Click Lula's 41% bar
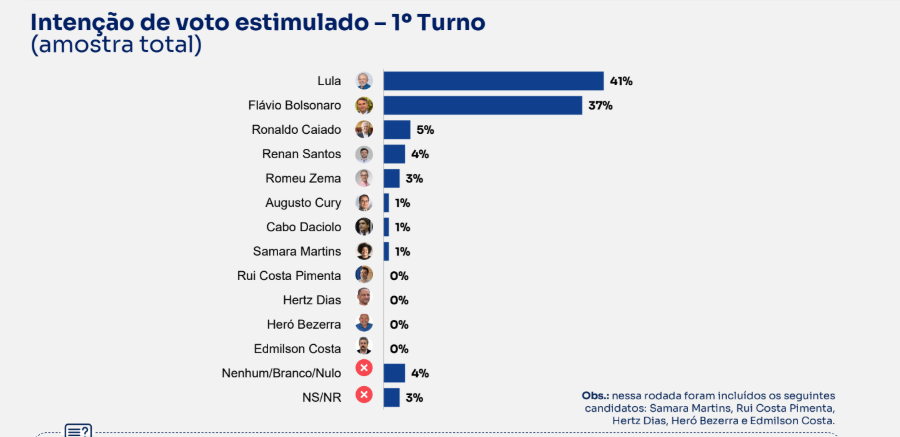The height and width of the screenshot is (437, 900). click(x=494, y=80)
